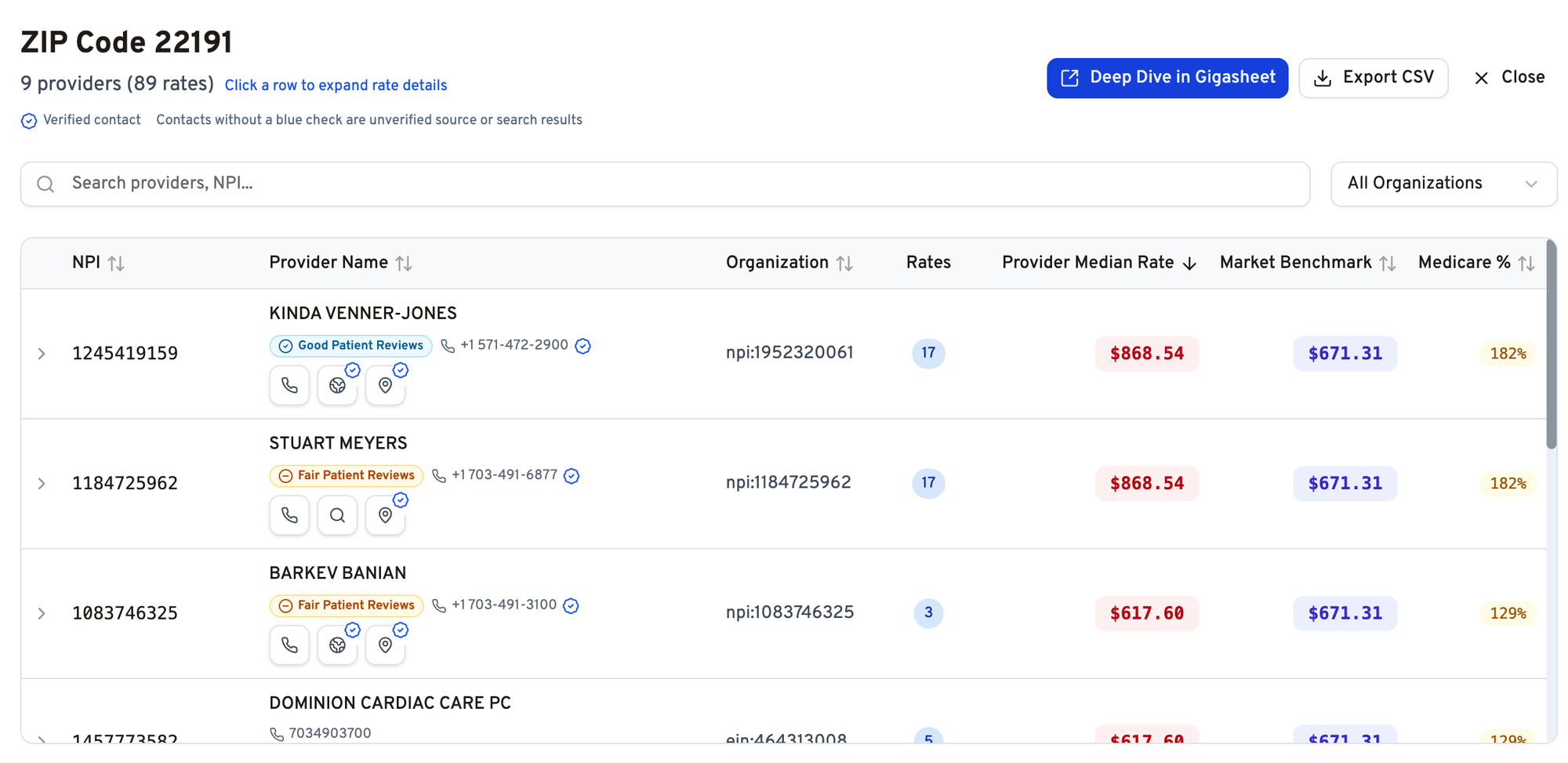
Task: Sort by Medicare % using the sort arrows
Action: pyautogui.click(x=1526, y=263)
